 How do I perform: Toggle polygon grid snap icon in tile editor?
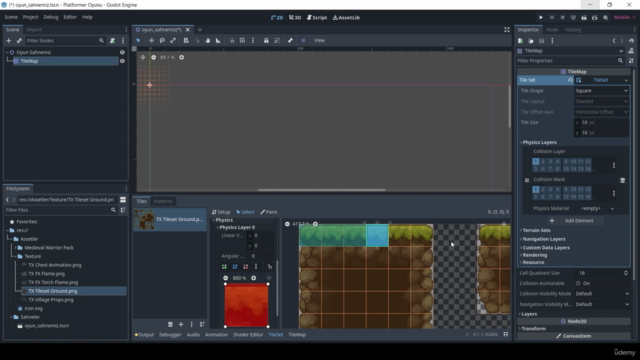[270, 267]
